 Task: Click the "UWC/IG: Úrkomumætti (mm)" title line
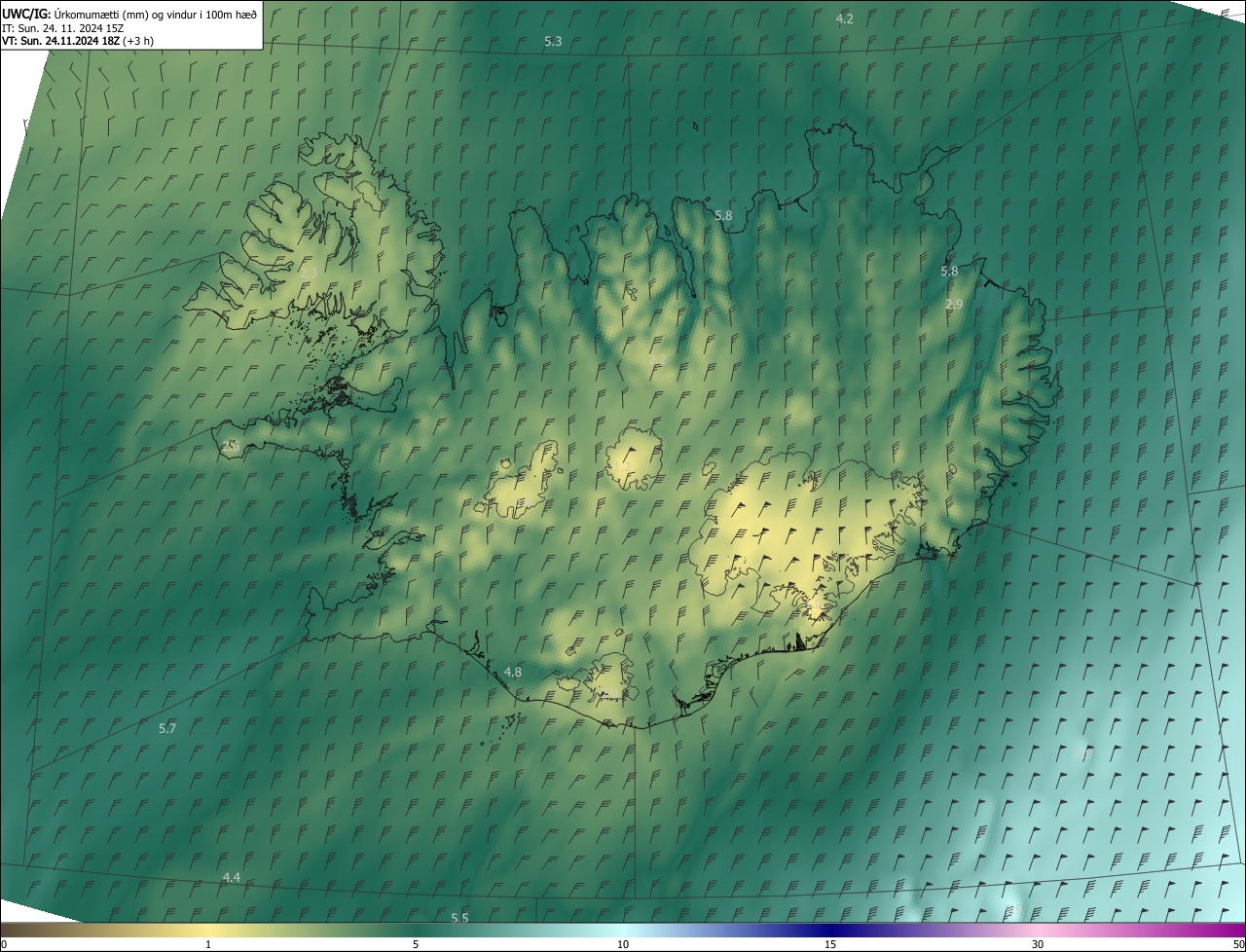(x=129, y=14)
